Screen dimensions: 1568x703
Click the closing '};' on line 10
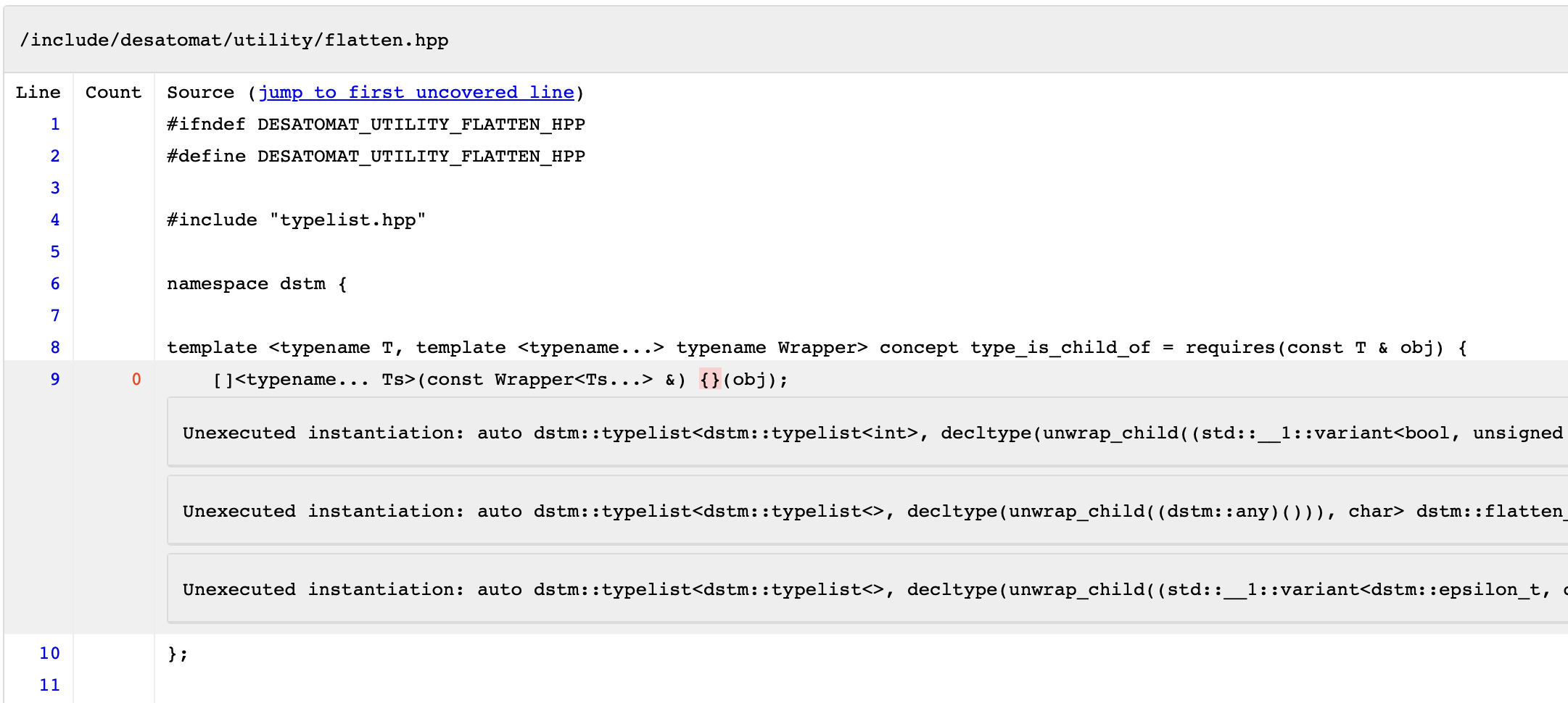click(178, 653)
